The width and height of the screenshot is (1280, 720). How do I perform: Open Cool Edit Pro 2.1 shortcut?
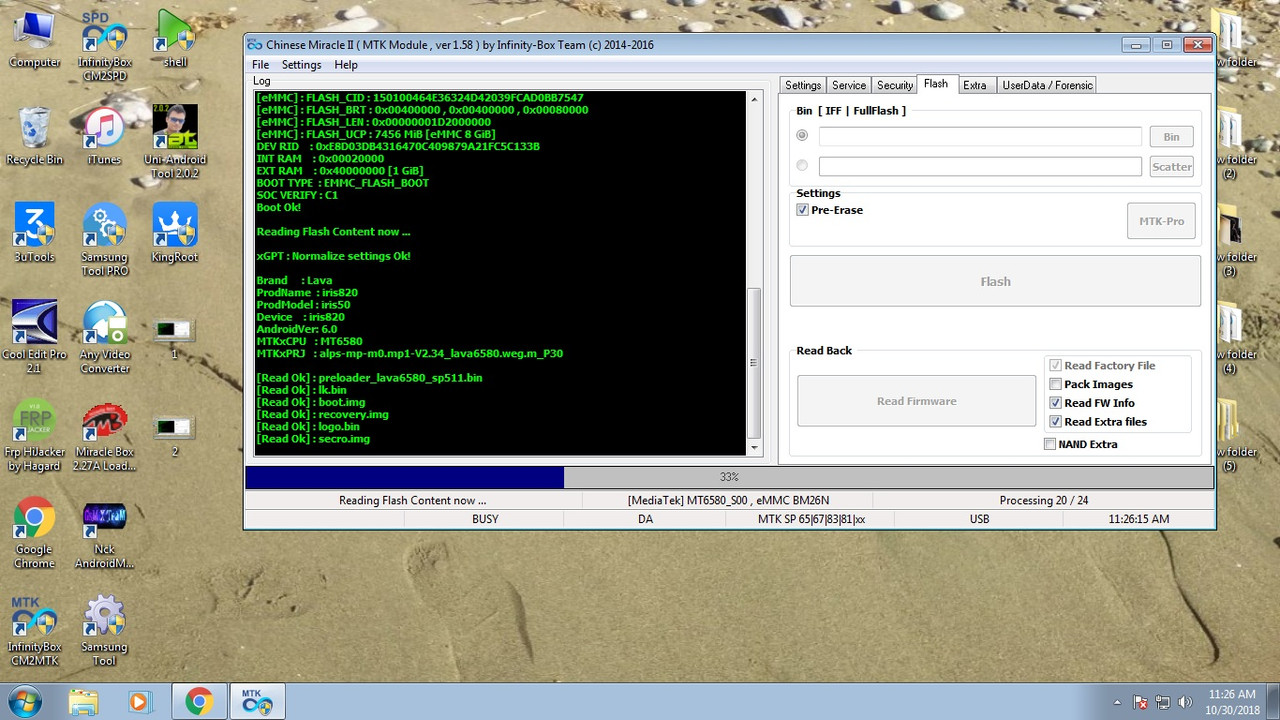pos(34,337)
